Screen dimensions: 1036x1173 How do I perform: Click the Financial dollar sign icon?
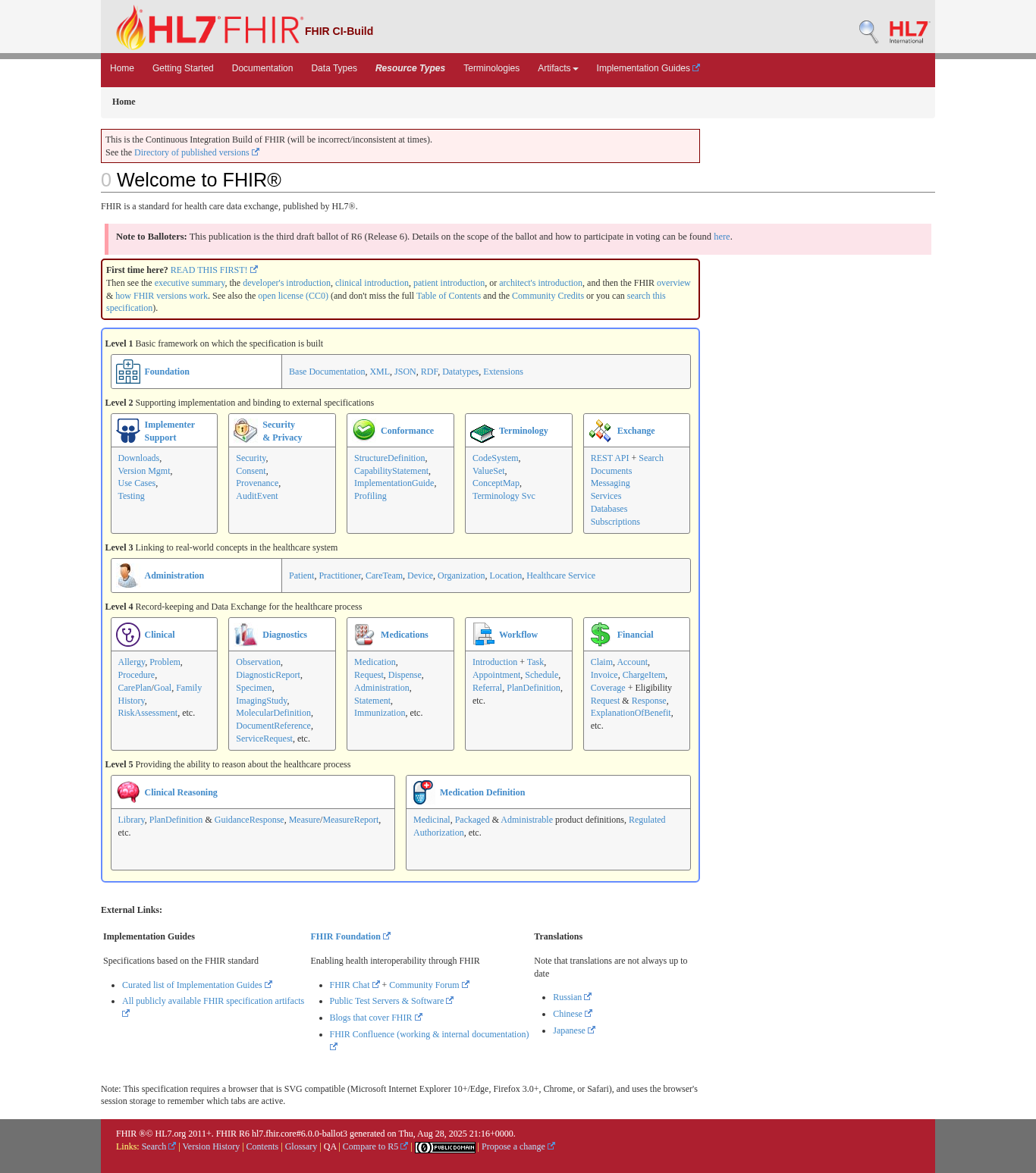600,635
